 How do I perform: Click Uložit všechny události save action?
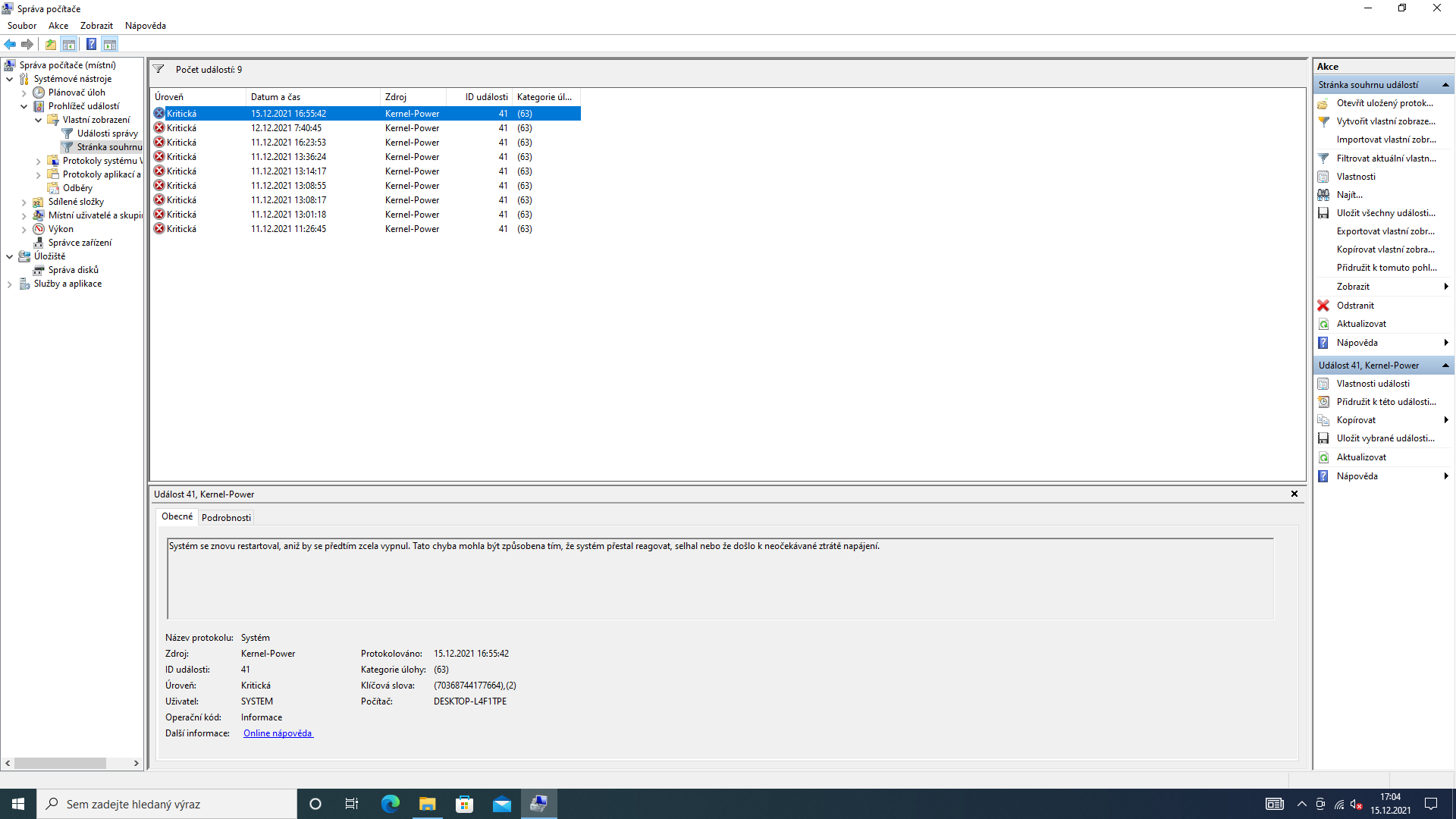pyautogui.click(x=1385, y=213)
